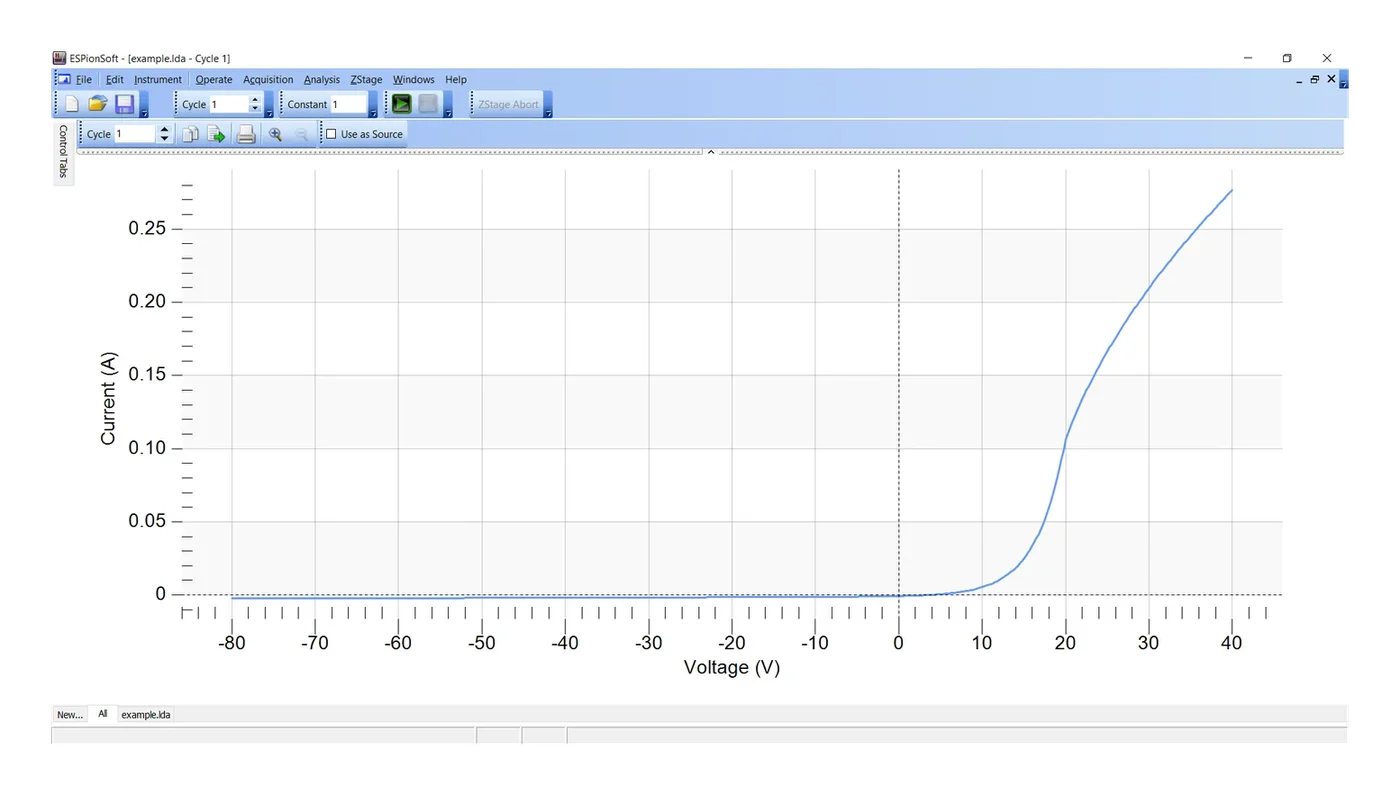The height and width of the screenshot is (795, 1400).
Task: Click the gray stop acquisition icon
Action: click(x=428, y=104)
